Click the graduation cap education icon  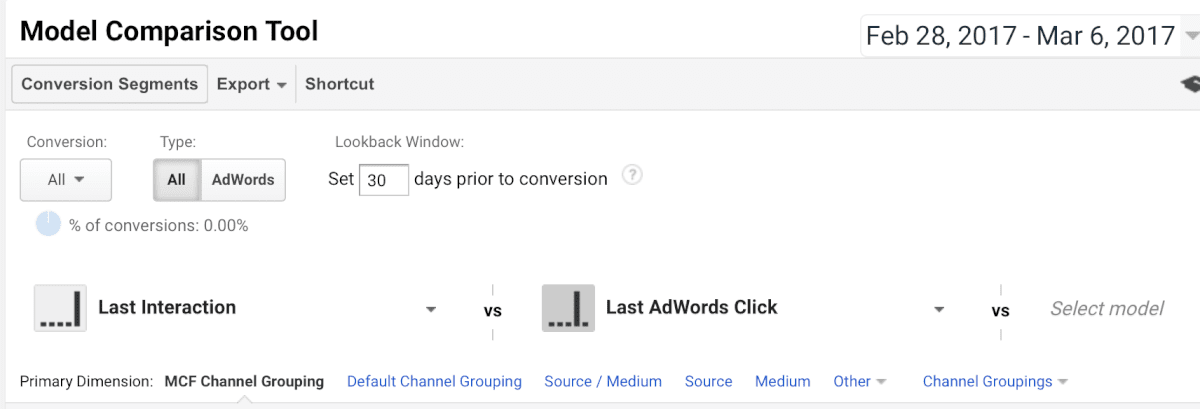tap(1189, 85)
